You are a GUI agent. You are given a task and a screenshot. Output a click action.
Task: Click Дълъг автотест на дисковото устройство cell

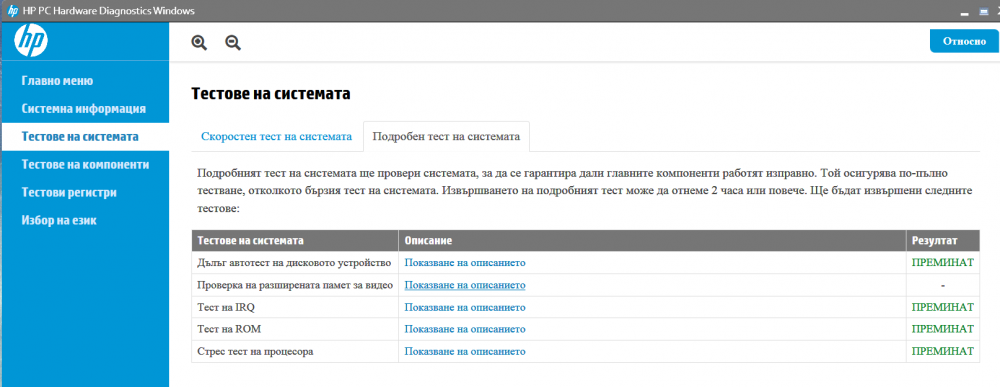(295, 262)
